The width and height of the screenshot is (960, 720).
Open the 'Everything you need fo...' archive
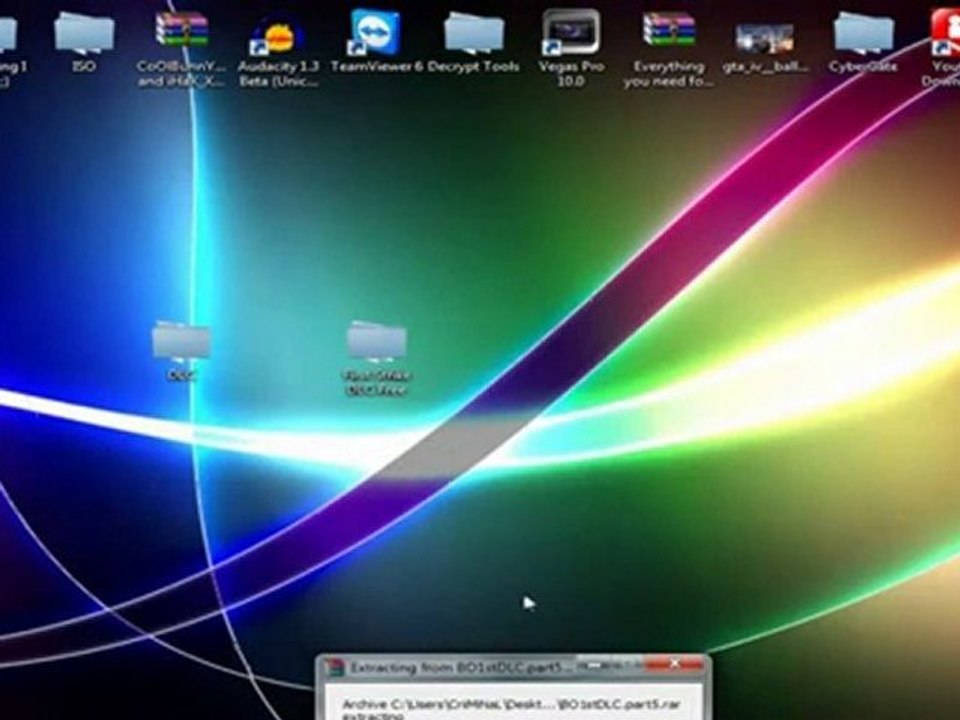click(669, 29)
